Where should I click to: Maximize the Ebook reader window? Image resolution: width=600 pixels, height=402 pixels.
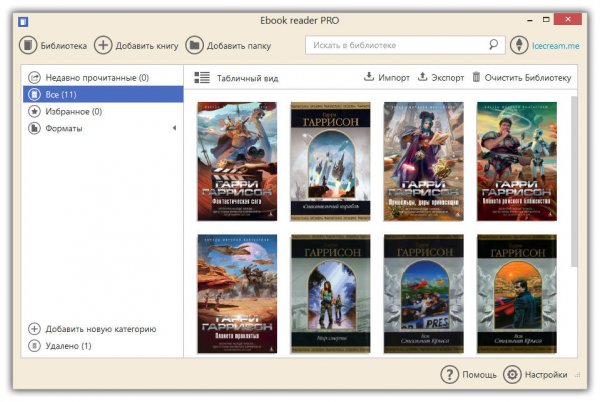(546, 19)
